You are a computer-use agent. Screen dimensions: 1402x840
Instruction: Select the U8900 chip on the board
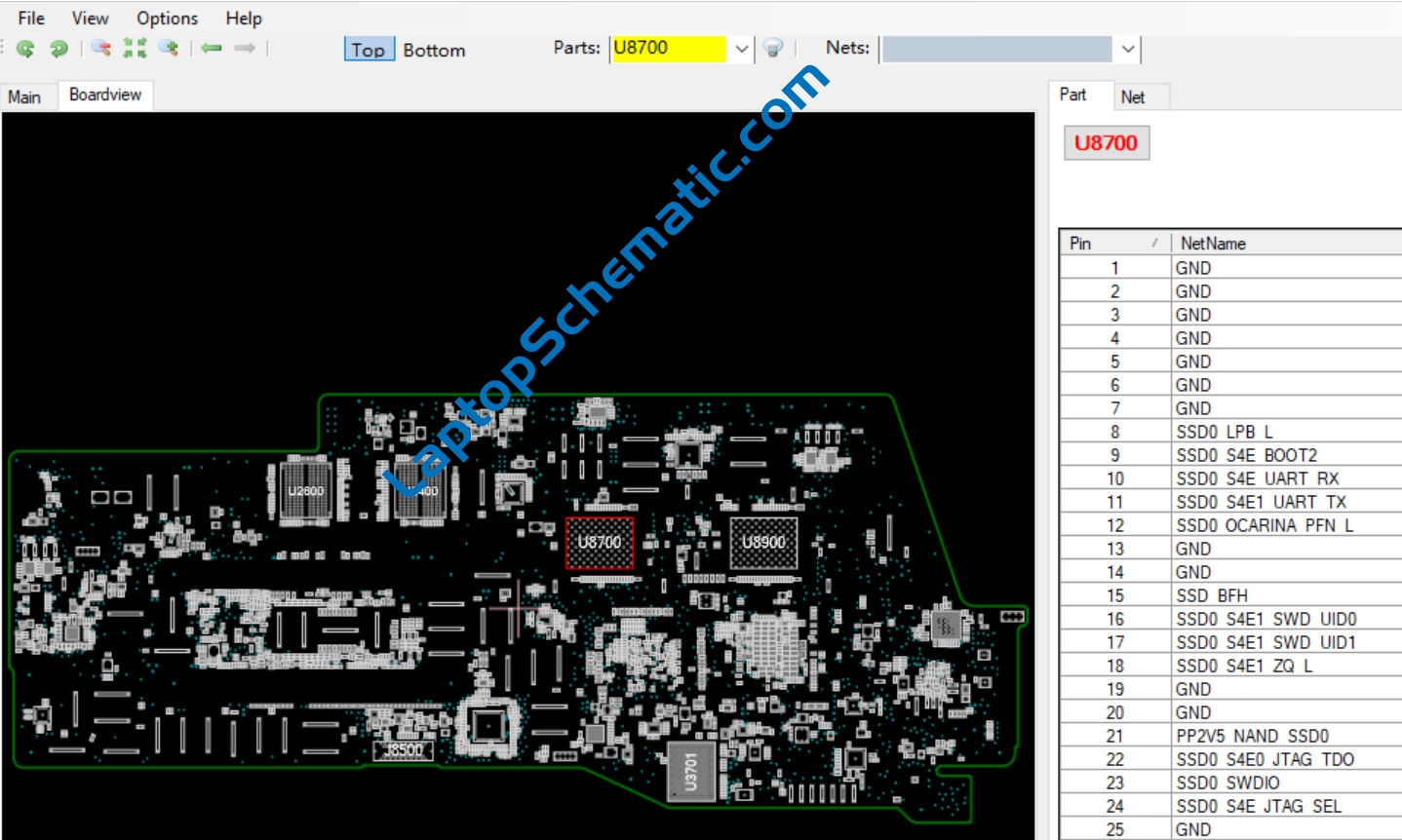pos(763,543)
